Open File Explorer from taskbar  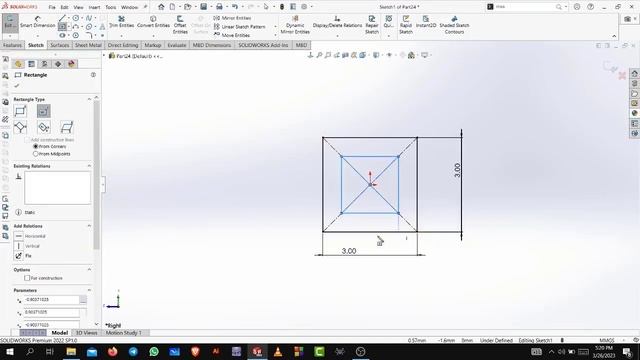pyautogui.click(x=71, y=351)
